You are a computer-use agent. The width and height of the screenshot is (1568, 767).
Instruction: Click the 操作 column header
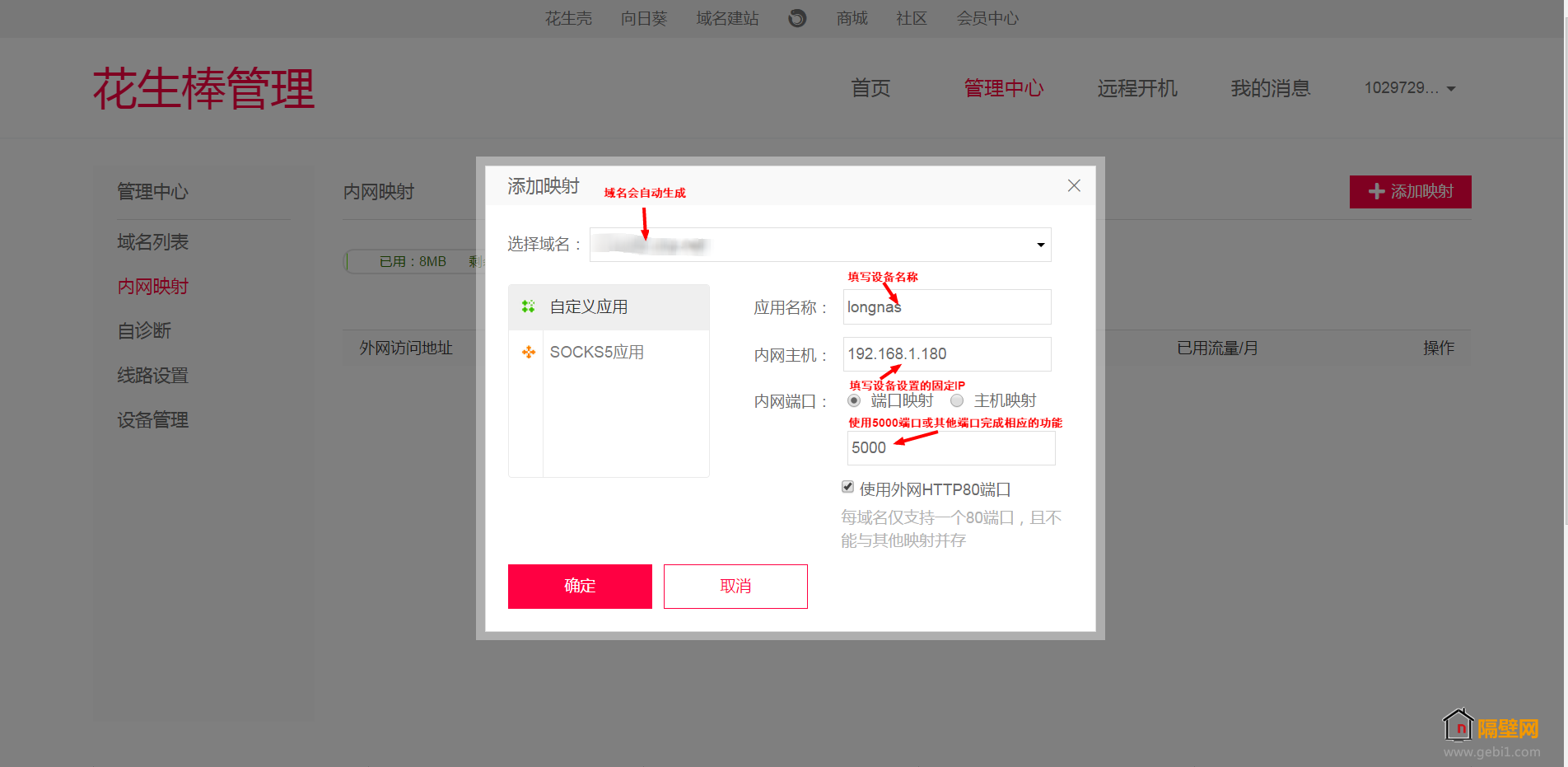coord(1439,348)
